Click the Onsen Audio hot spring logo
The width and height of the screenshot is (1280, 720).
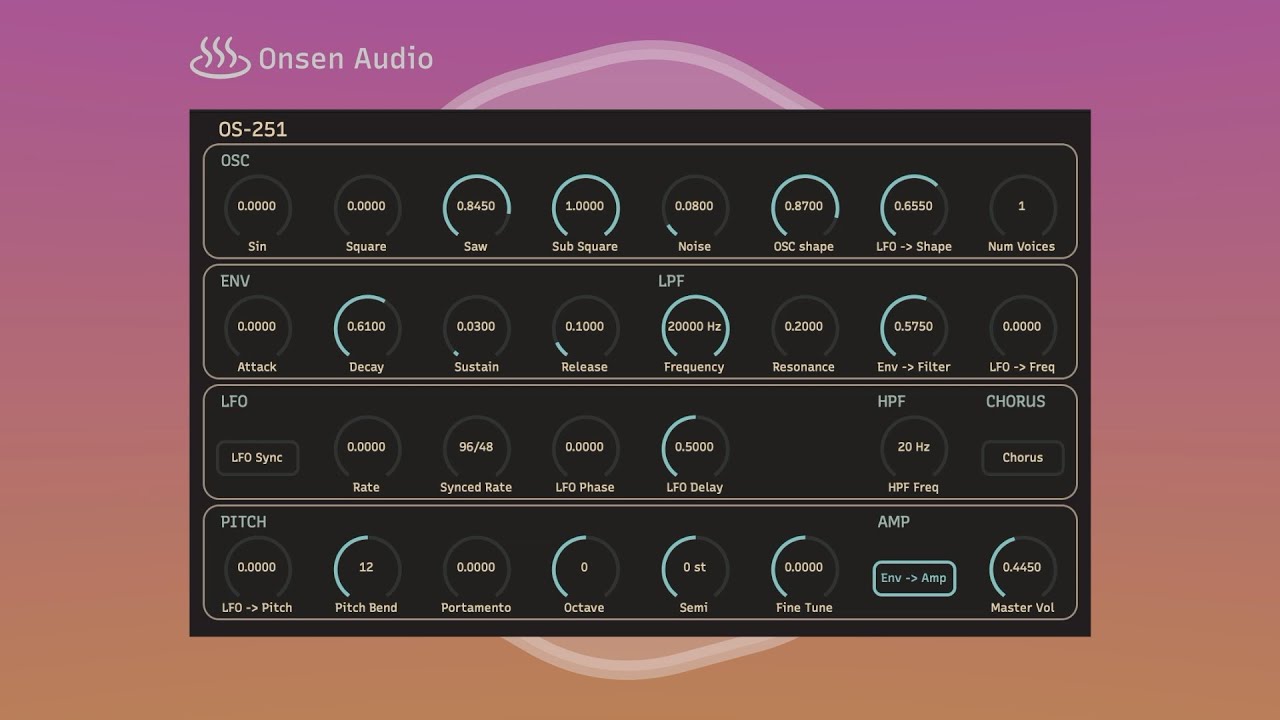(x=220, y=57)
